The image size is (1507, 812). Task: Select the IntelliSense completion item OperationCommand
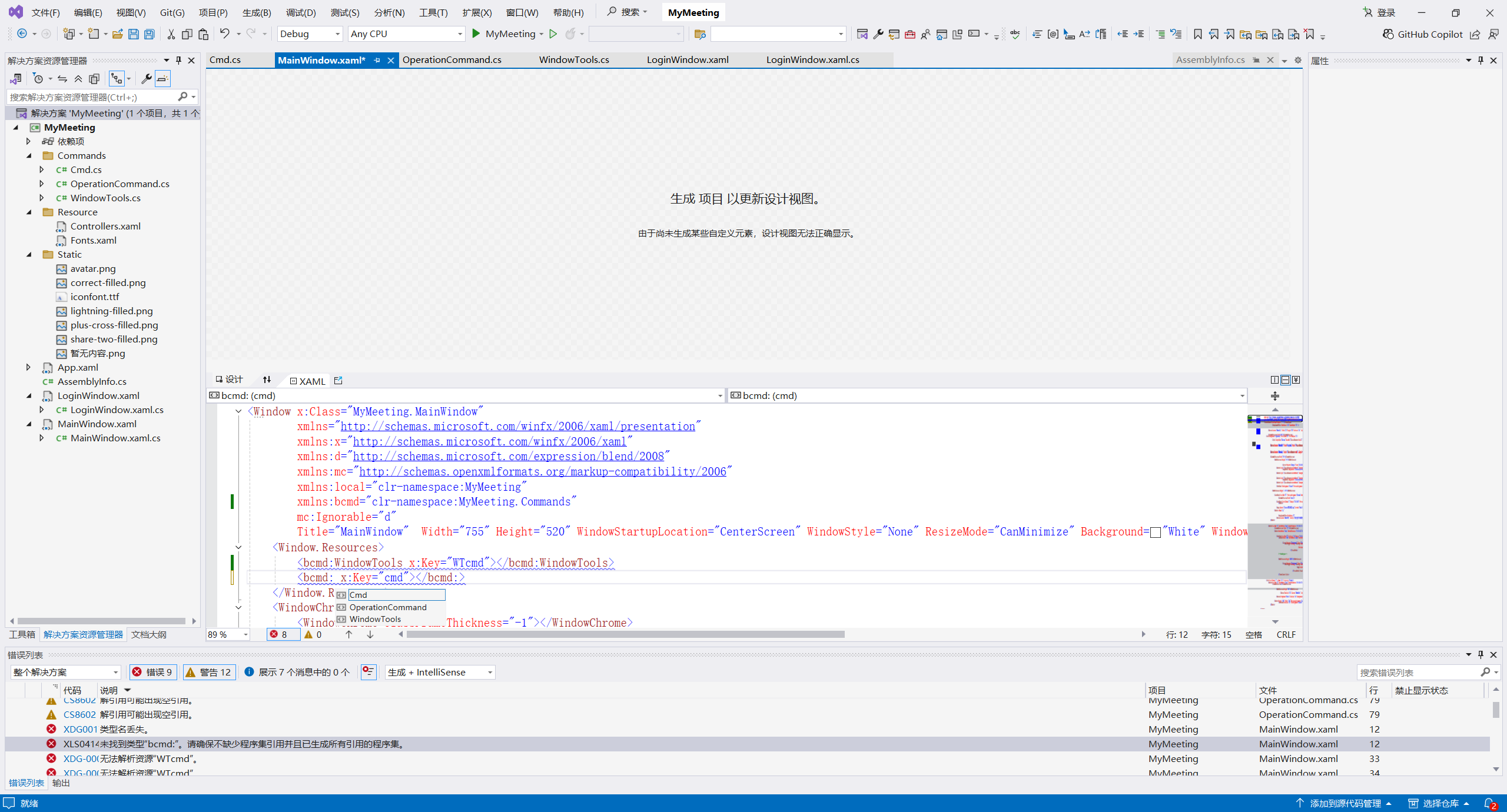click(x=389, y=607)
